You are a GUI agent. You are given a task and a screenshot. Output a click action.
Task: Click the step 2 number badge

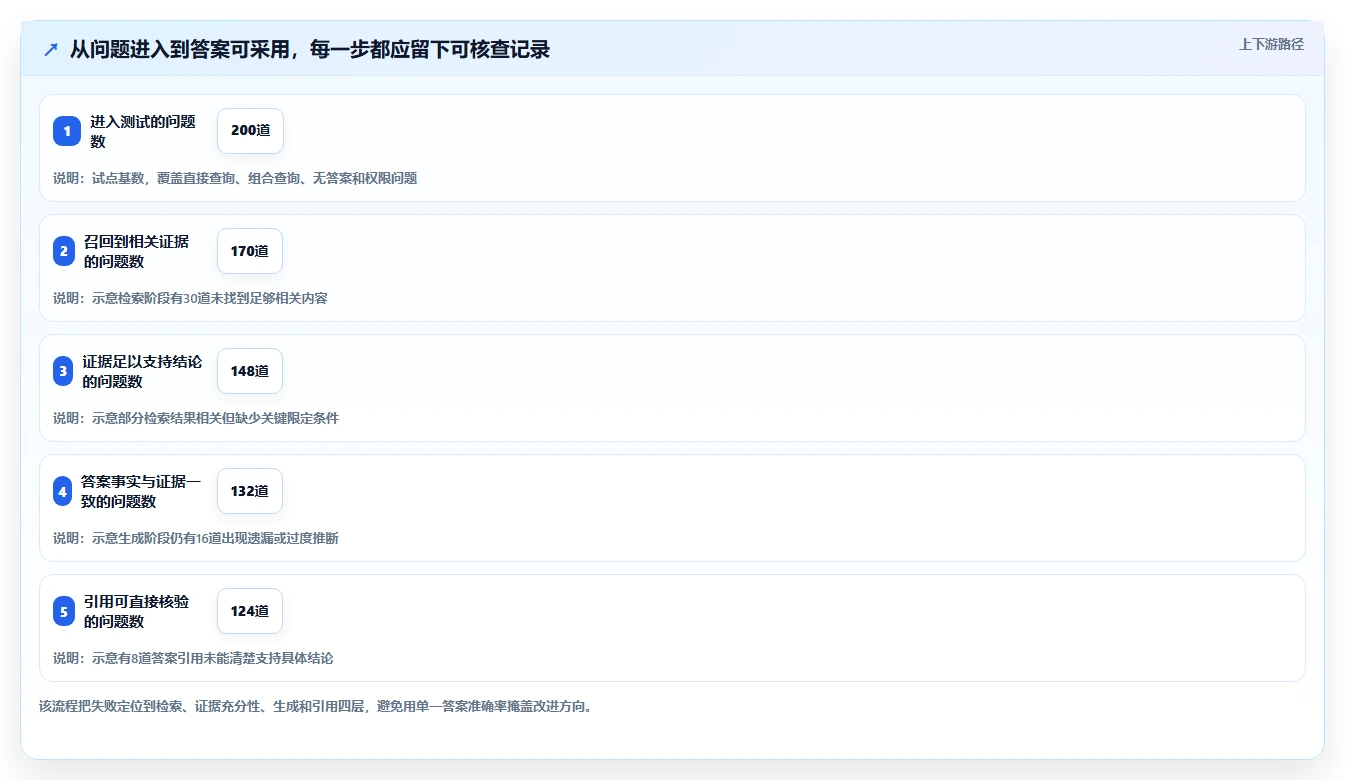64,251
